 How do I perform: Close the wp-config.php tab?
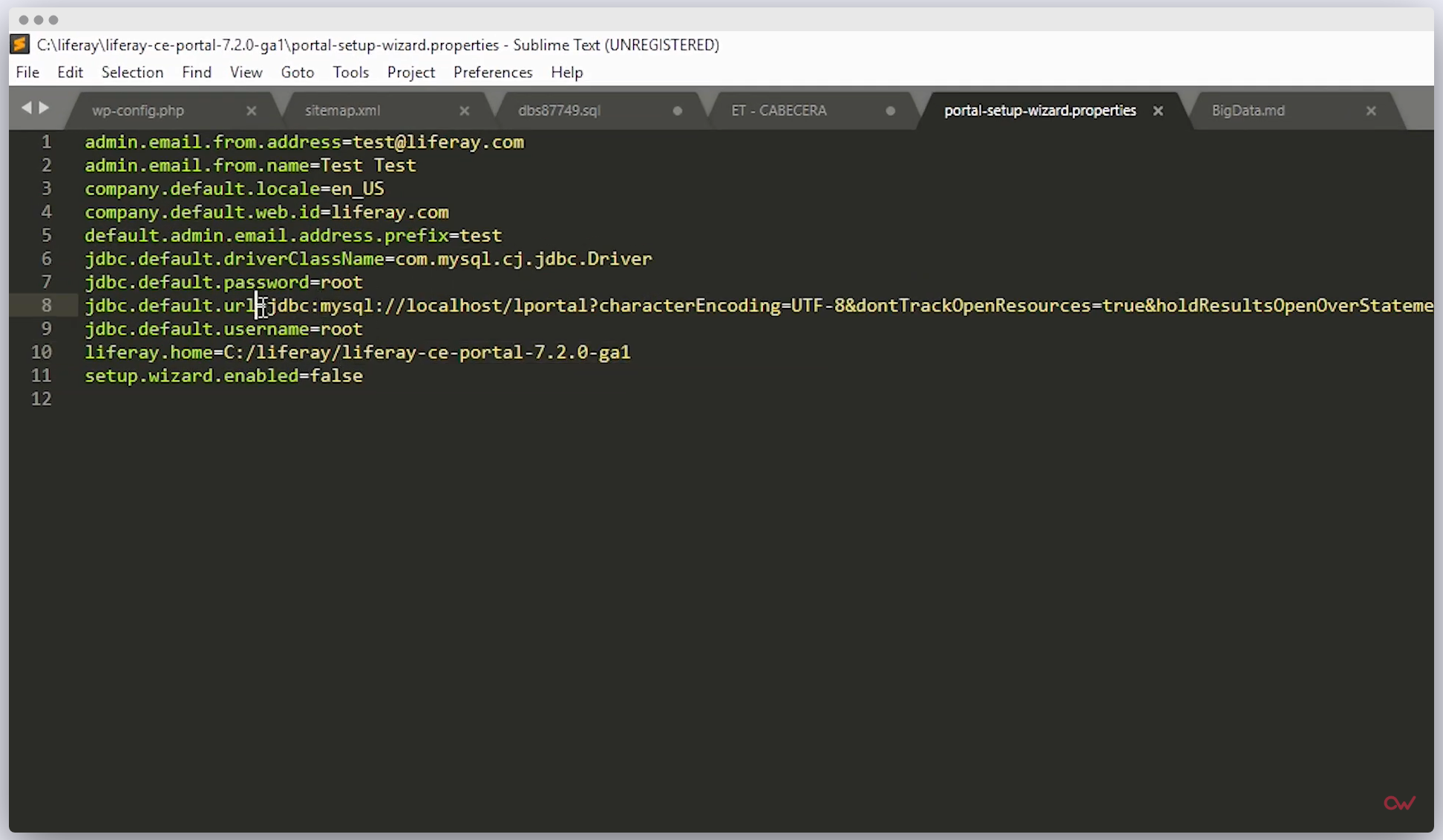251,111
